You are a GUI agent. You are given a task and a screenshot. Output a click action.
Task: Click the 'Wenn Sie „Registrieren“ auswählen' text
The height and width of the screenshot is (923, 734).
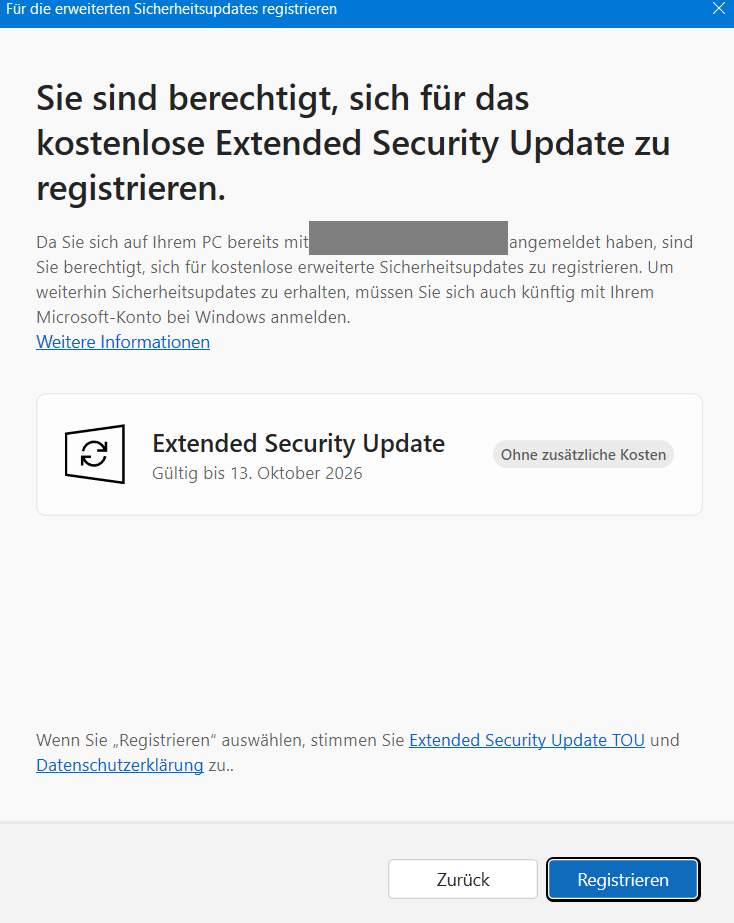click(170, 740)
